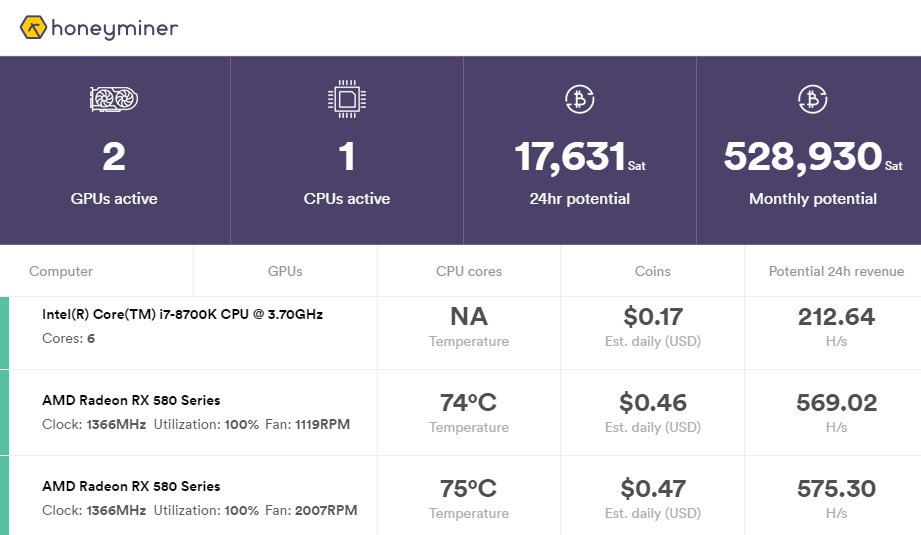
Task: Click the Cores: 6 detail text
Action: (68, 338)
